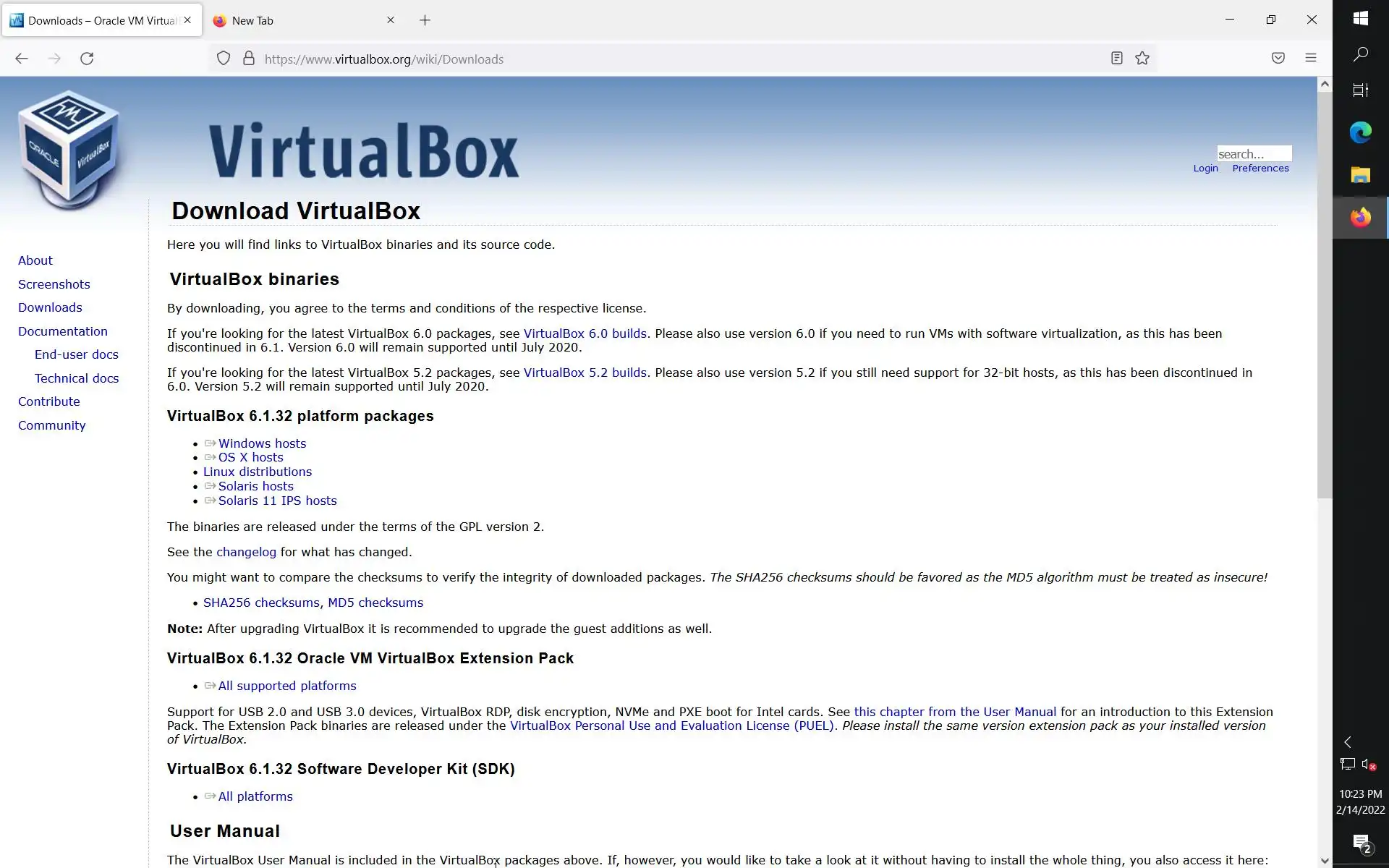The image size is (1389, 868).
Task: Click the Firefox reload page button
Action: [x=87, y=59]
